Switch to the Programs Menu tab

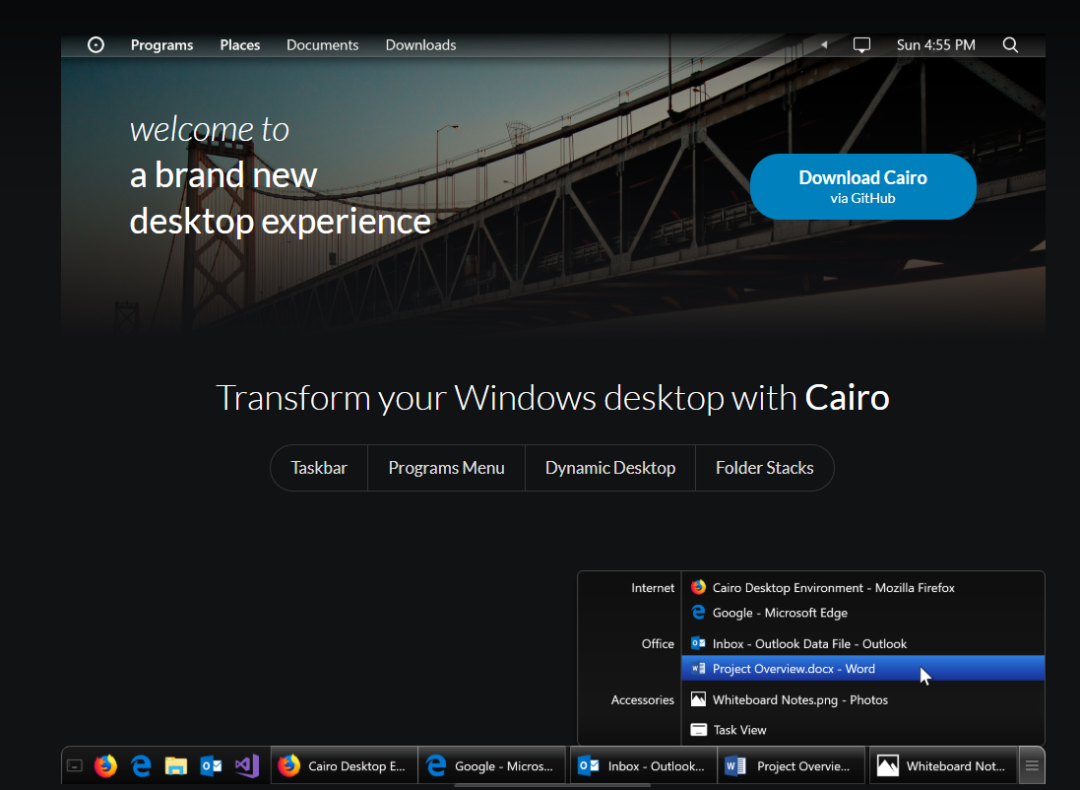(446, 468)
